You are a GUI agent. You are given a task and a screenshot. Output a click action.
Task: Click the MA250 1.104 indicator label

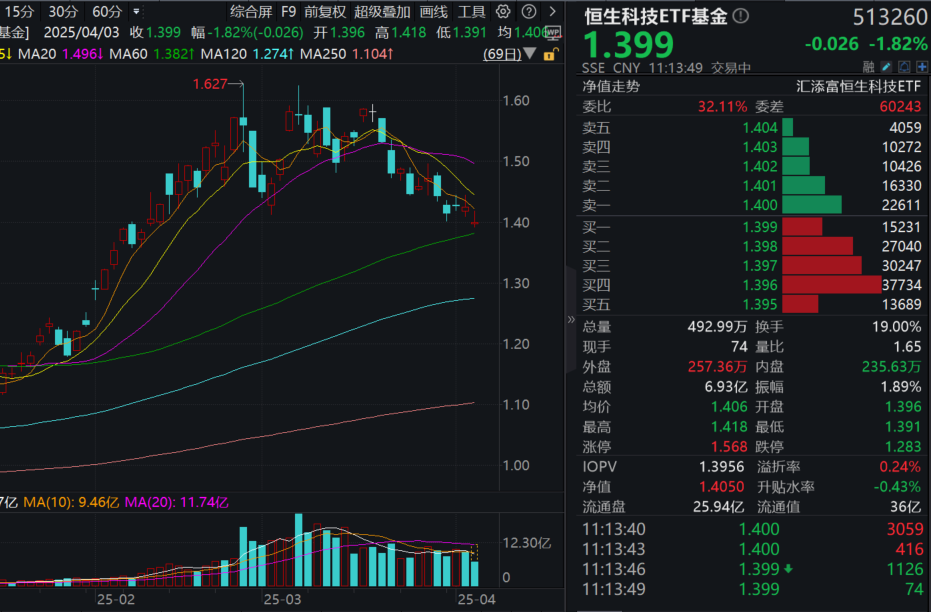coord(347,54)
